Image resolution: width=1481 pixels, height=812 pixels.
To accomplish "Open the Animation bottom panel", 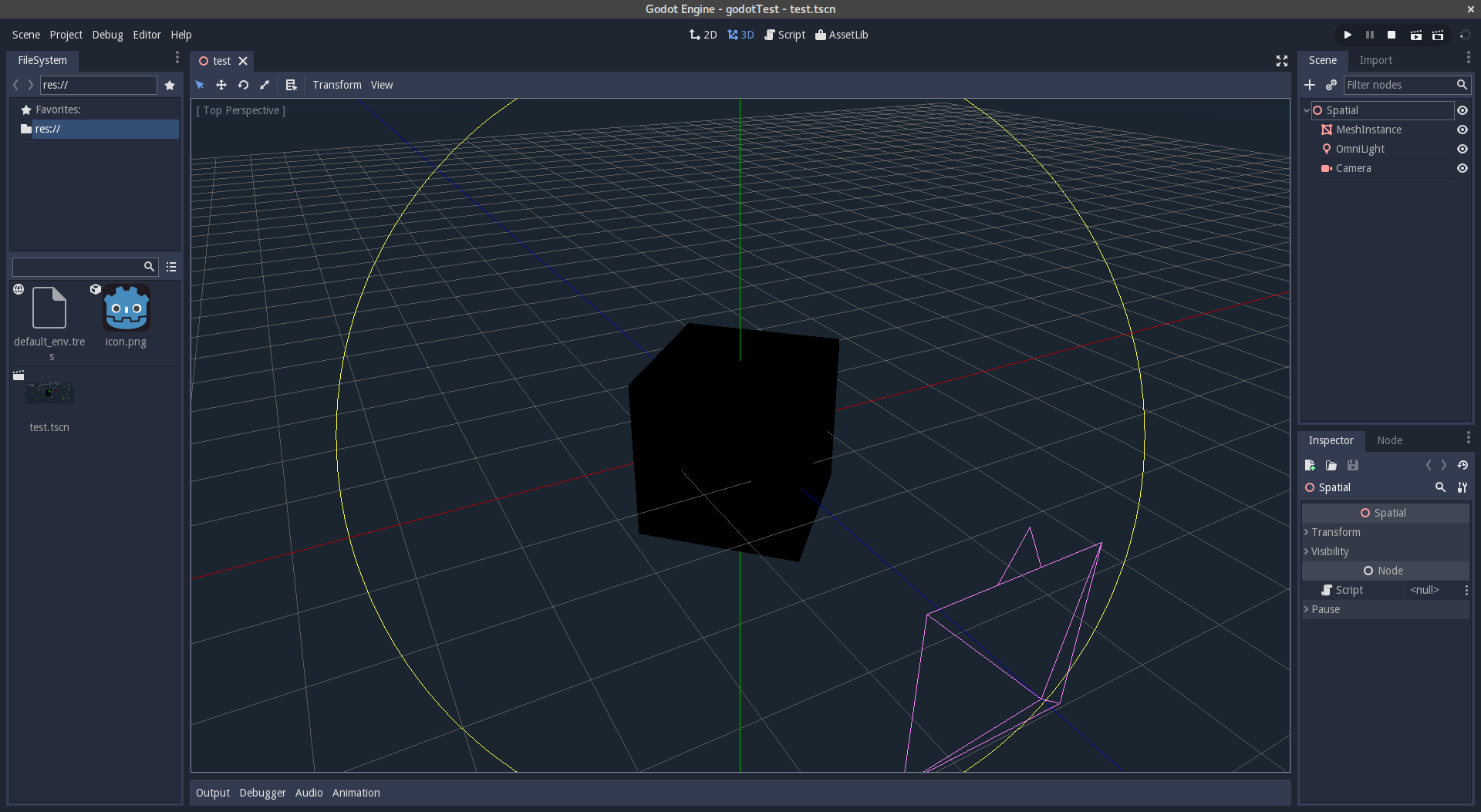I will [356, 793].
